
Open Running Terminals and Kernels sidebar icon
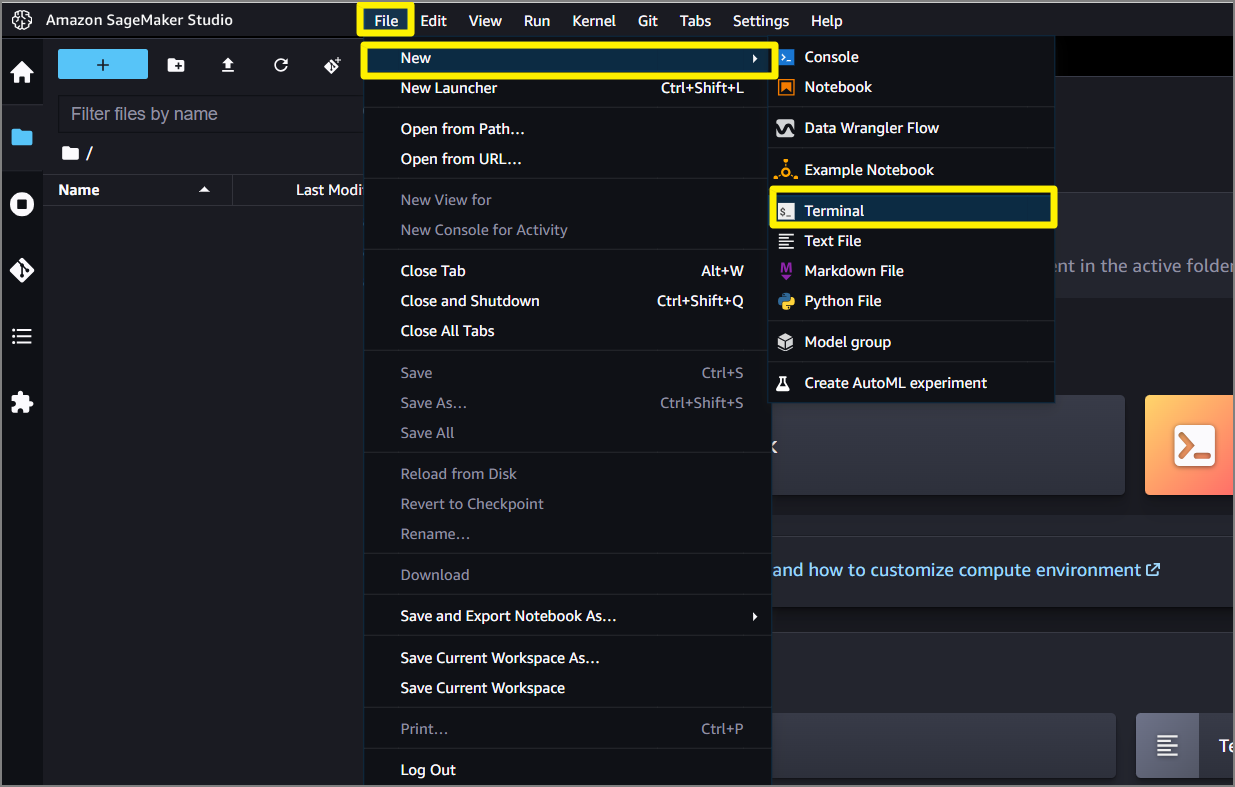[x=22, y=205]
